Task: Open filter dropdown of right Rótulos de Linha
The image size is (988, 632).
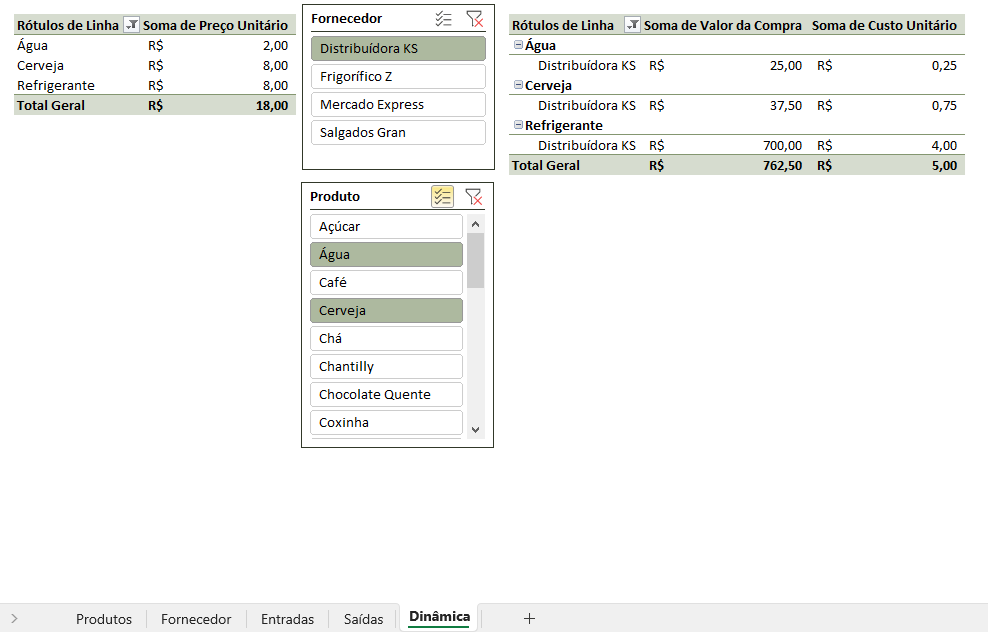Action: 632,25
